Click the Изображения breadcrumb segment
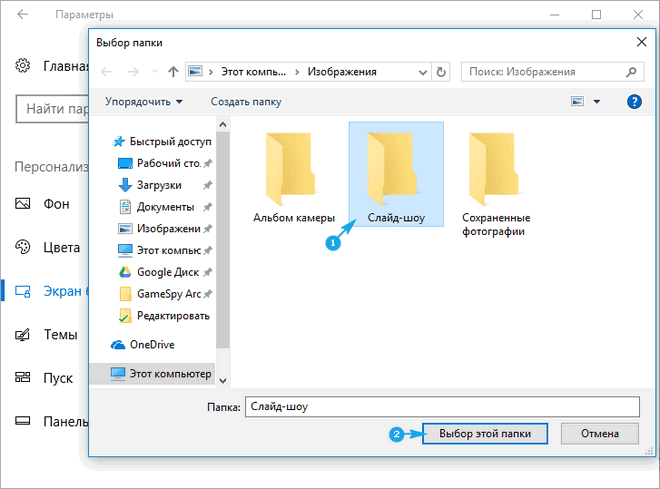Viewport: 660px width, 489px height. click(x=342, y=72)
